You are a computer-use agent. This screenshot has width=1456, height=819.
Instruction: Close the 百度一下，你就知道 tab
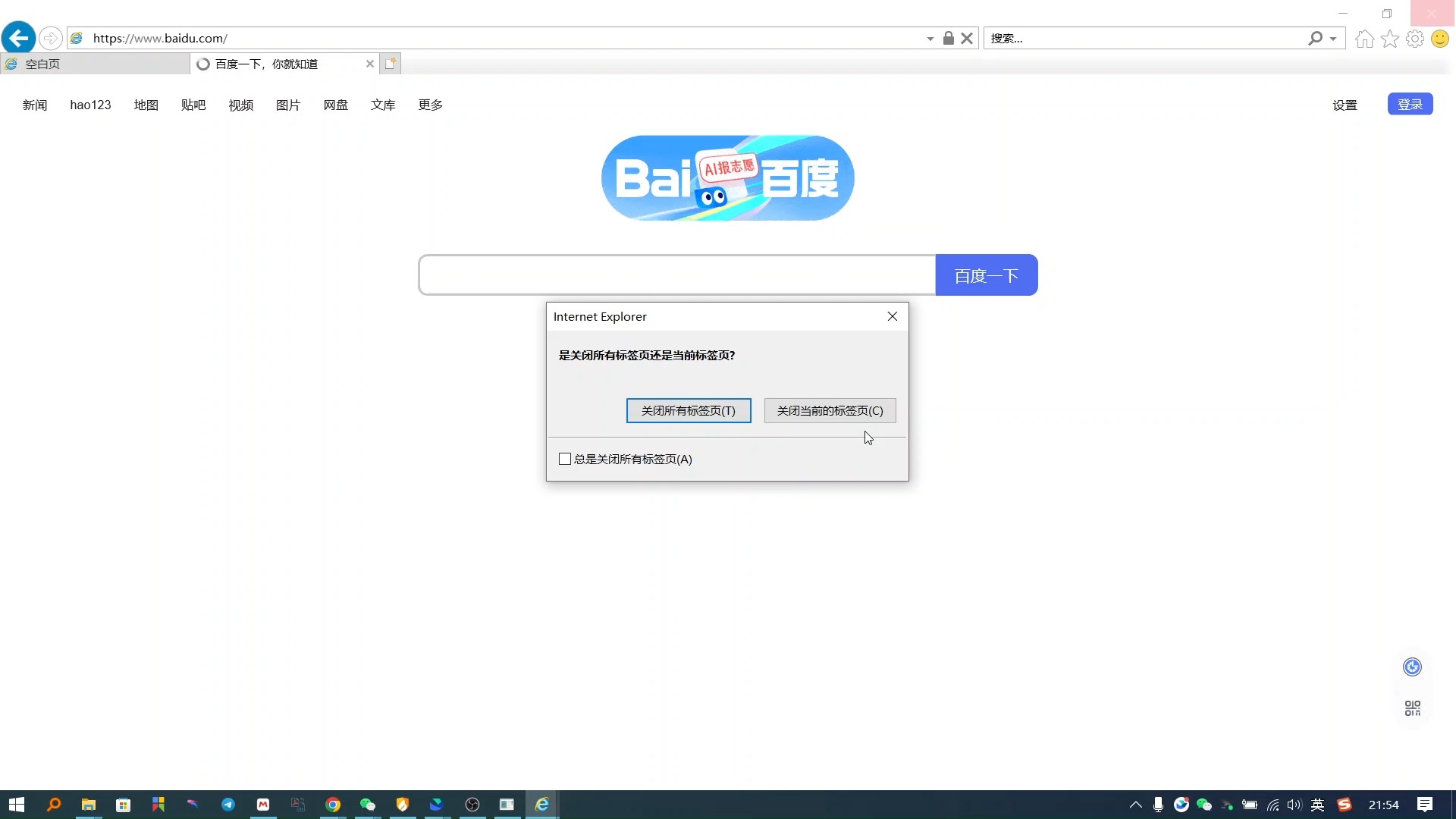coord(370,64)
